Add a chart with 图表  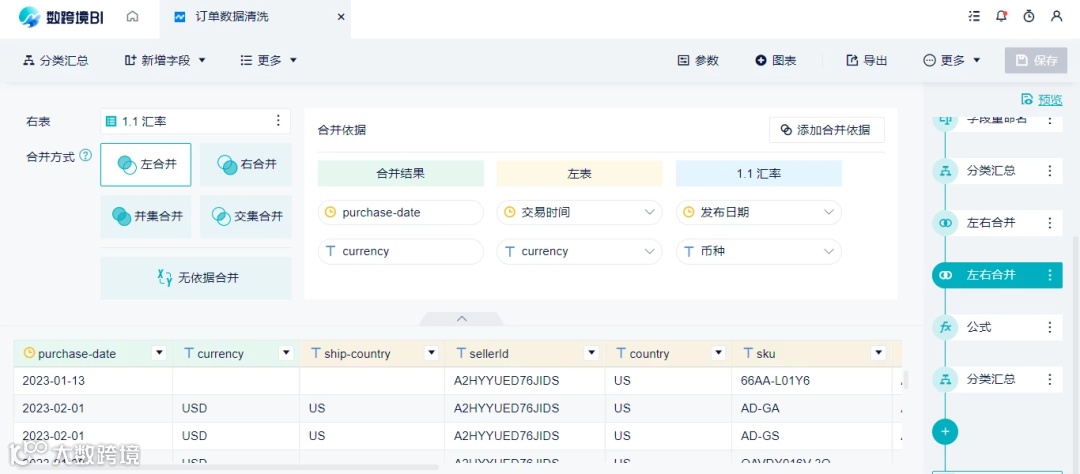pyautogui.click(x=776, y=60)
